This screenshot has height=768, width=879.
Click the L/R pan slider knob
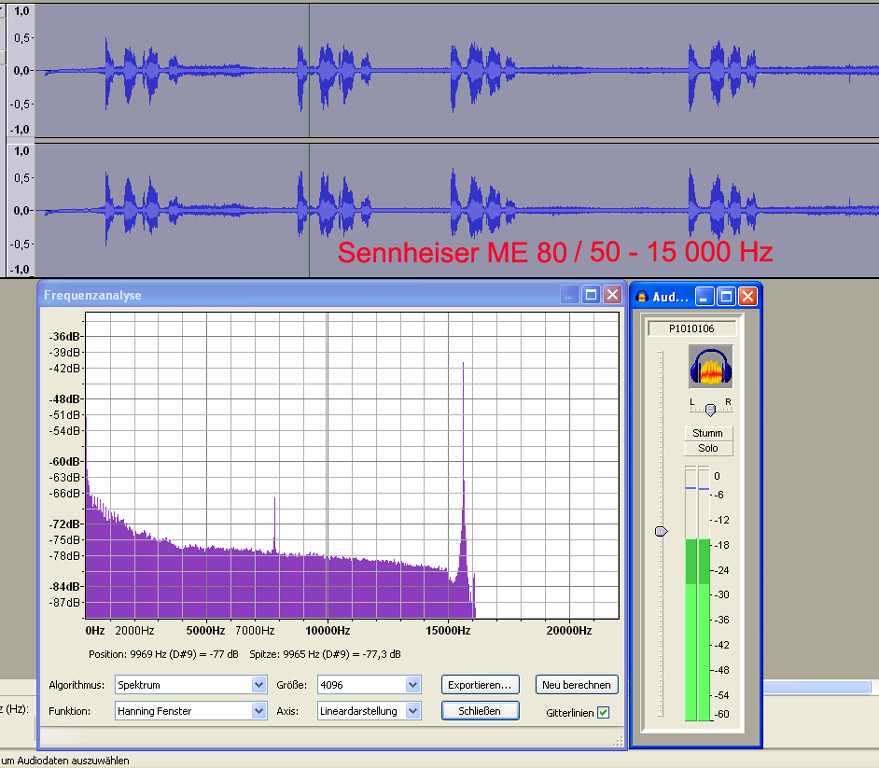[x=711, y=409]
